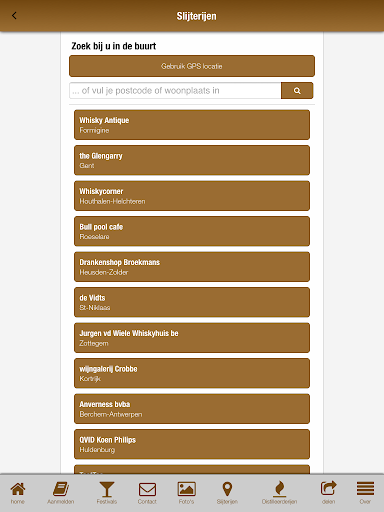This screenshot has height=512, width=384.
Task: Open QVID Koen Philips Huldenburg entry
Action: tap(192, 444)
